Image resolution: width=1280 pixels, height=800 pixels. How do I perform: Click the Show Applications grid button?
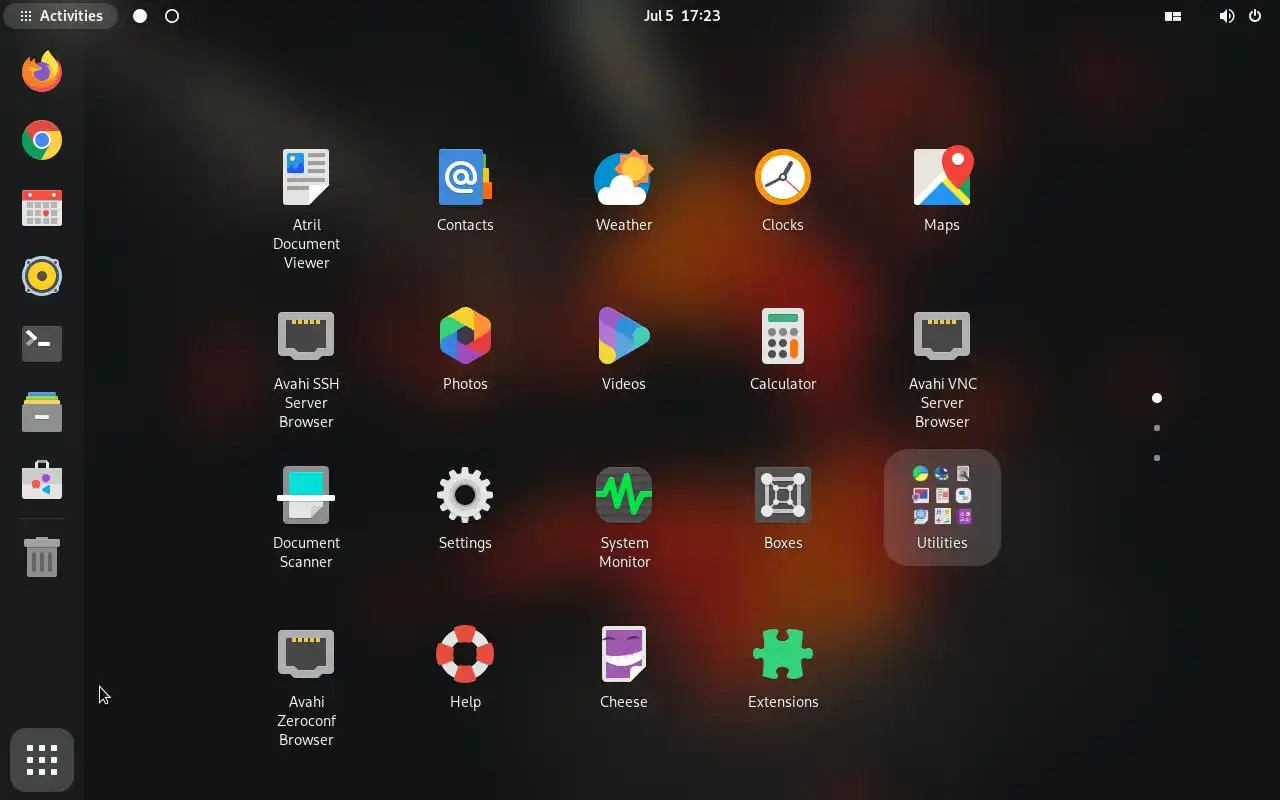click(x=42, y=760)
